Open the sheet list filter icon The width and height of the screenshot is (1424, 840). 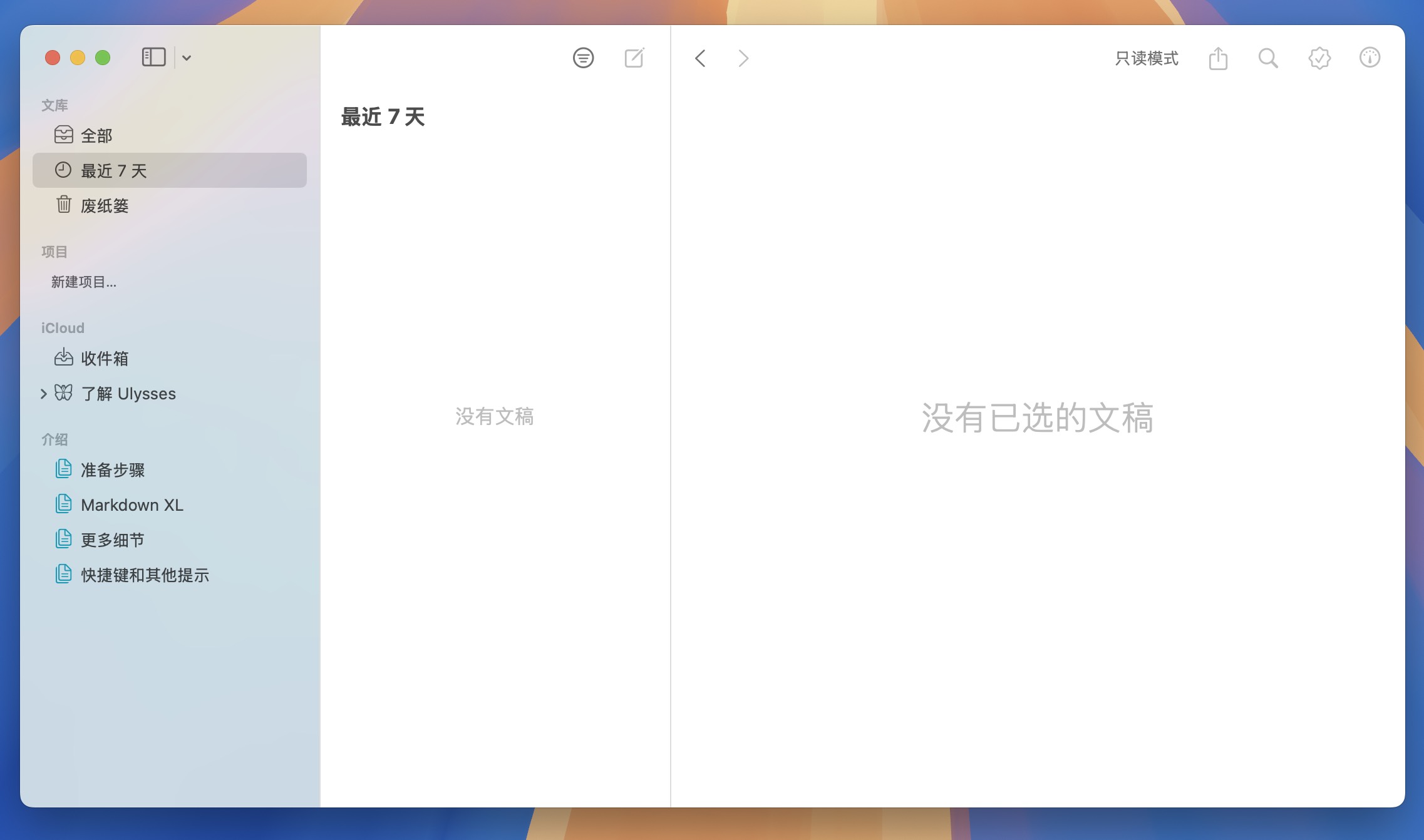[583, 58]
